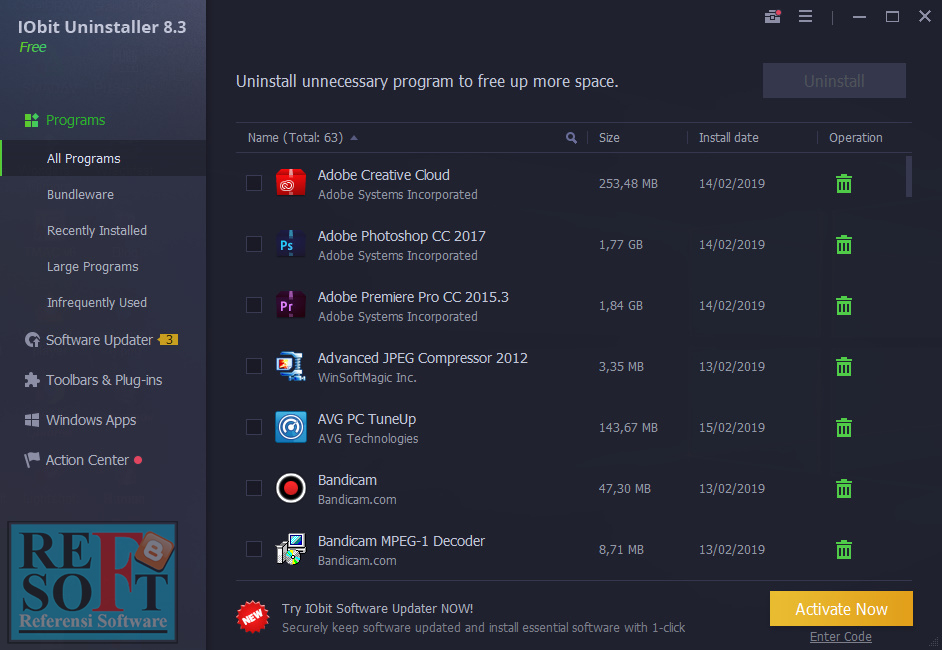
Task: Click the 253,48 MB size value
Action: click(x=628, y=183)
